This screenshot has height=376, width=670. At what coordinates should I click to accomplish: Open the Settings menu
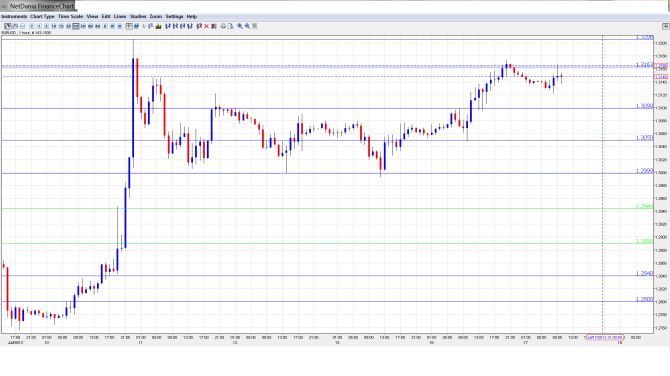coord(174,17)
